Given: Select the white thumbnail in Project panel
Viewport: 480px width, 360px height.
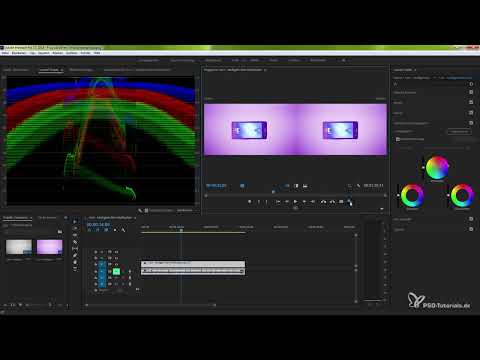Looking at the screenshot, I should point(19,247).
